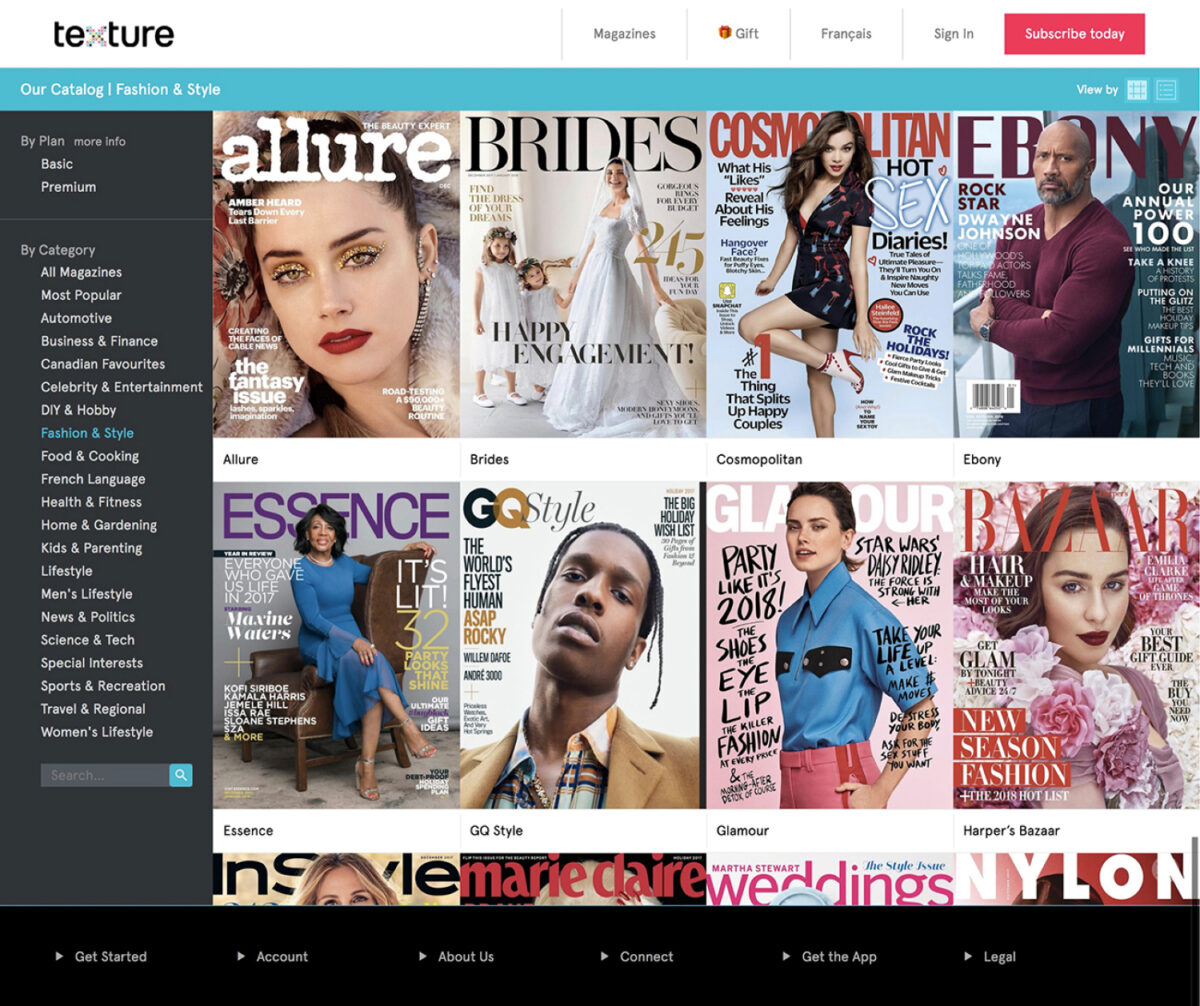Open the Brides magazine cover

click(583, 274)
